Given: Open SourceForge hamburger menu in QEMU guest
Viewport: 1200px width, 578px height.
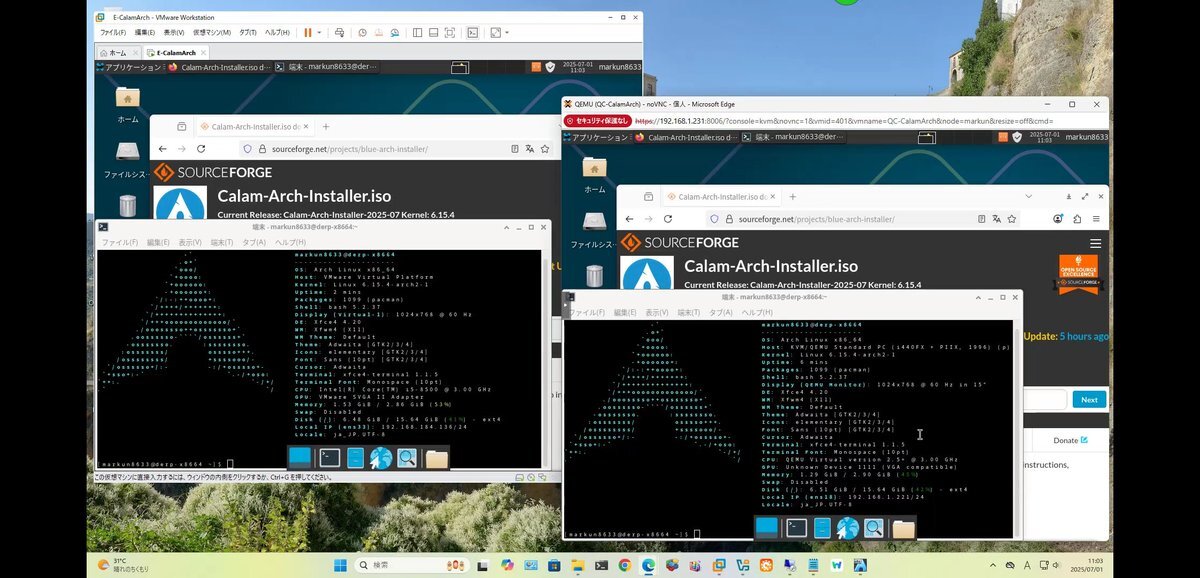Looking at the screenshot, I should point(1095,243).
